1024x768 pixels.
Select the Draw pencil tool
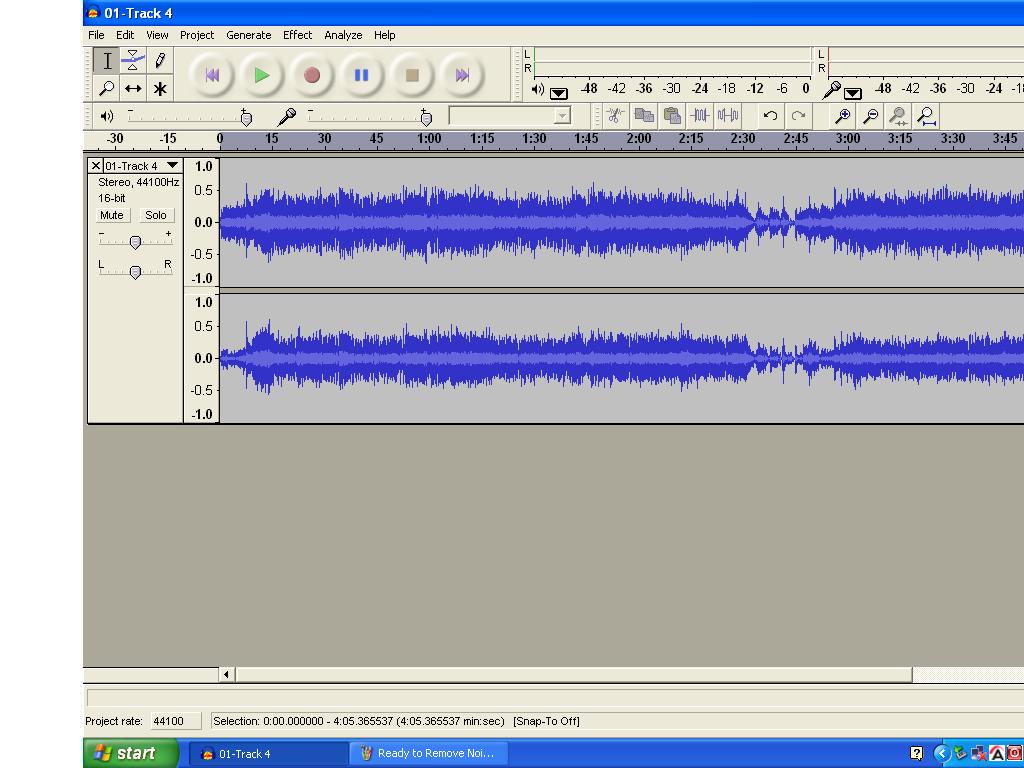[x=160, y=61]
